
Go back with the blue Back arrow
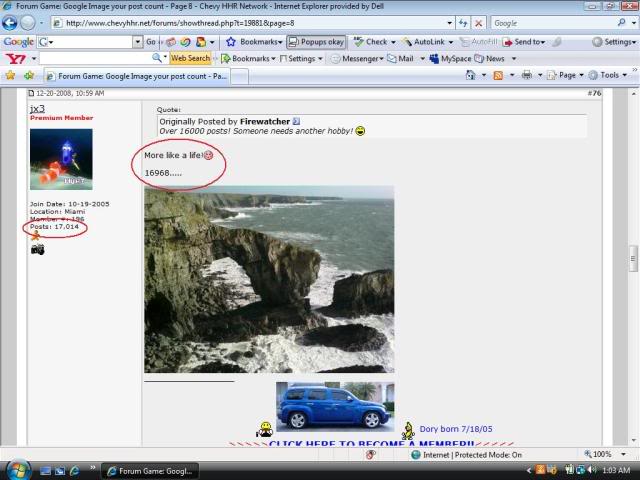pos(9,23)
